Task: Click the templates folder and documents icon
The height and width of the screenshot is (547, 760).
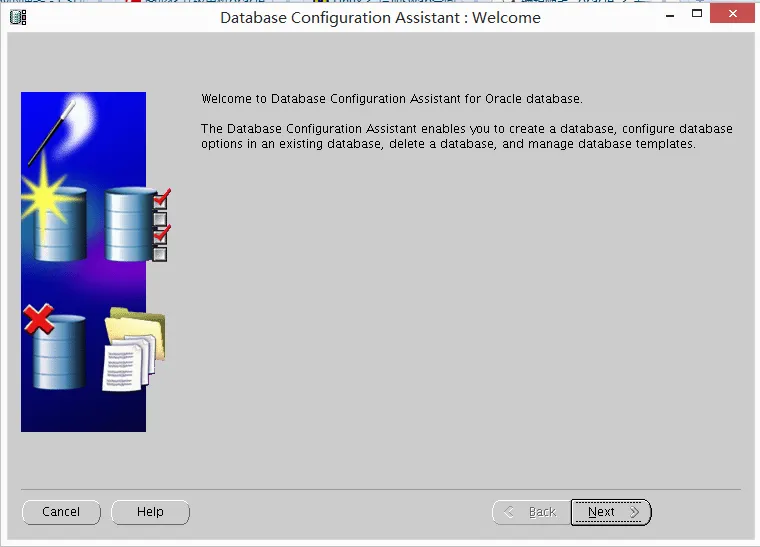Action: tap(135, 349)
